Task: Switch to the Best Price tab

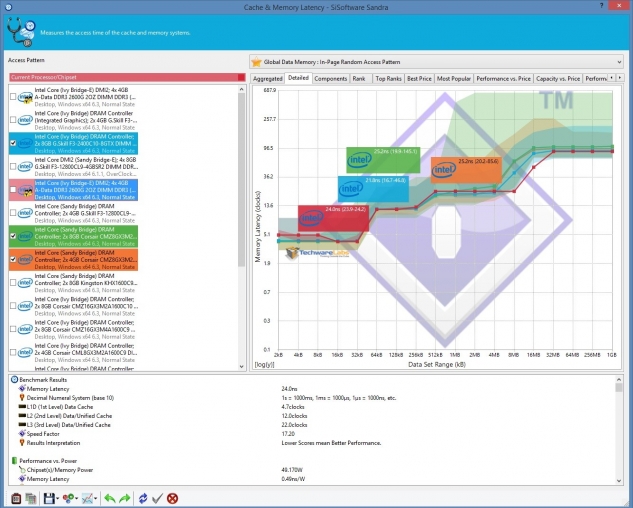Action: (x=419, y=79)
